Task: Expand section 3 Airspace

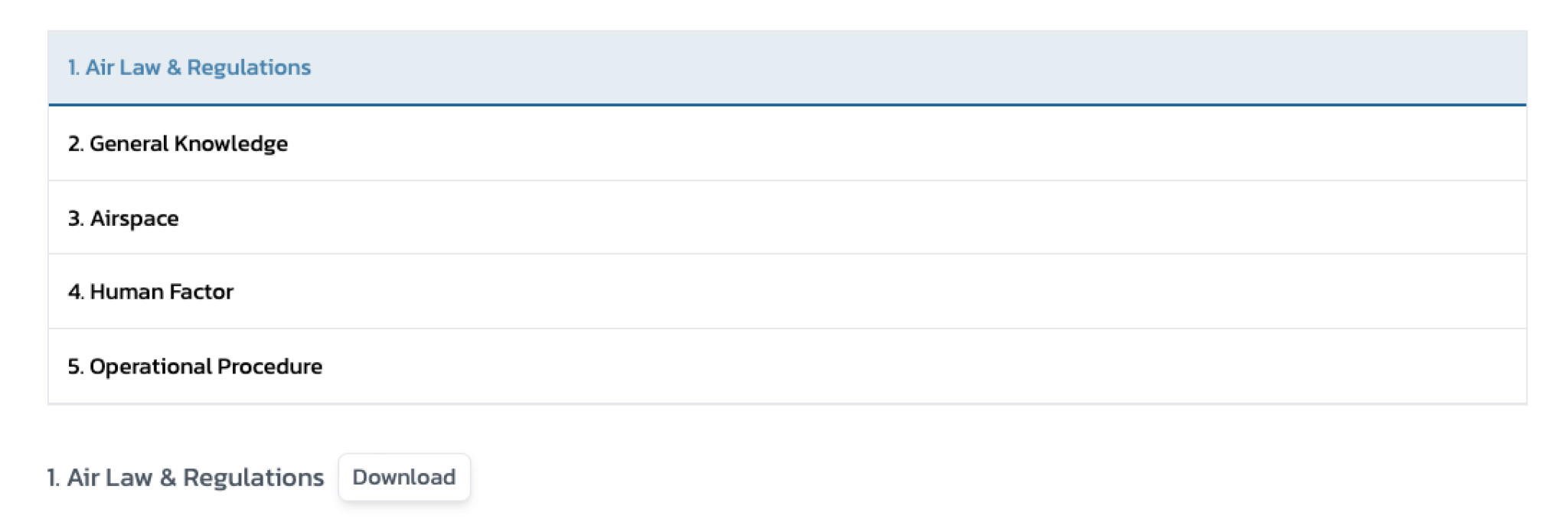Action: tap(123, 218)
